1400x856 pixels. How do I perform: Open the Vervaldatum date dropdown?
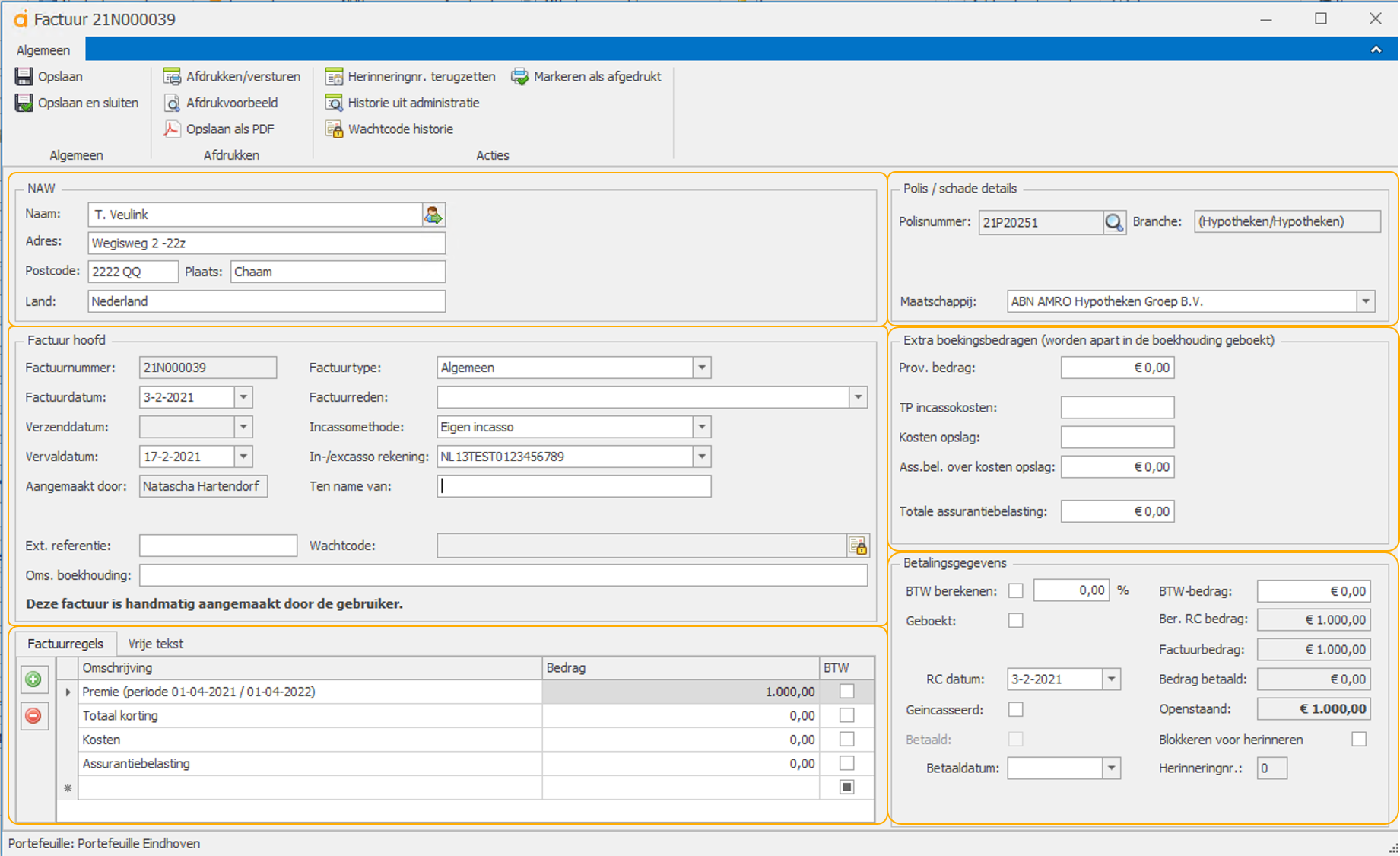243,457
